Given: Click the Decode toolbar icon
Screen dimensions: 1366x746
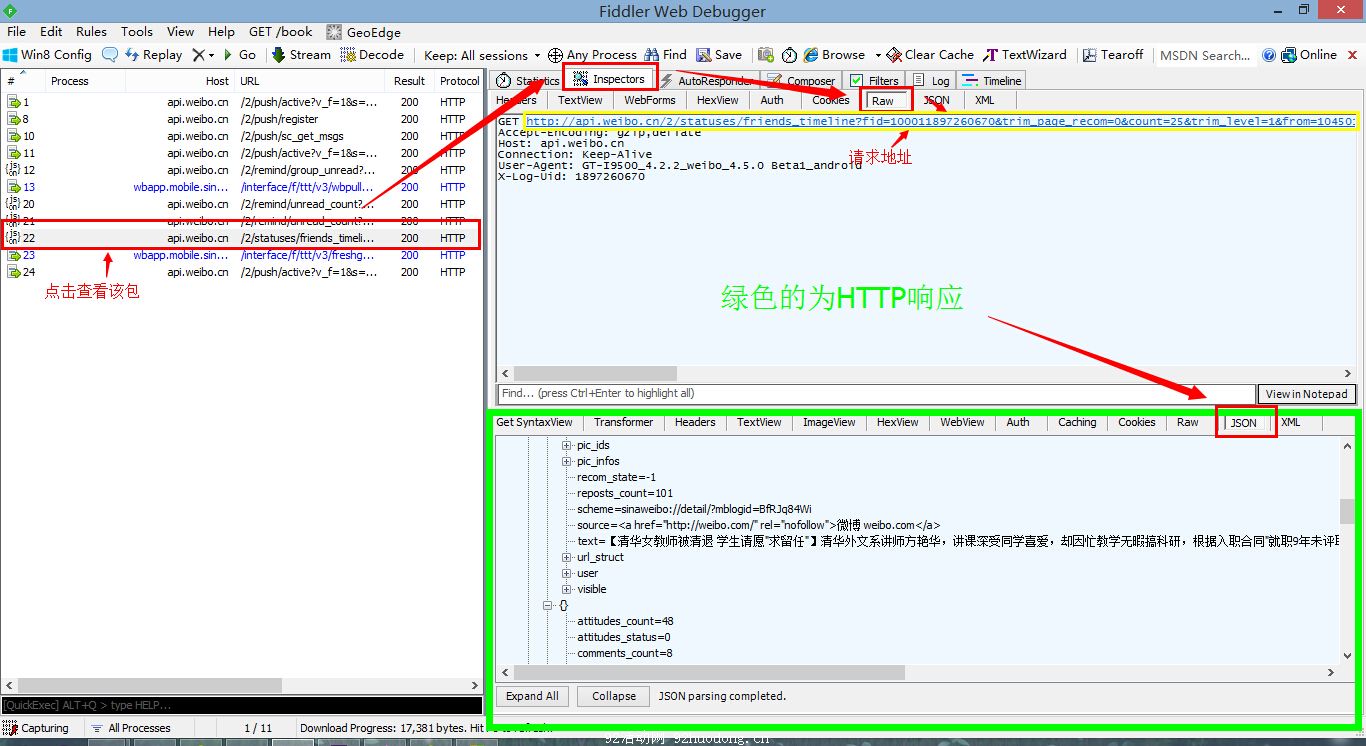Looking at the screenshot, I should coord(348,55).
